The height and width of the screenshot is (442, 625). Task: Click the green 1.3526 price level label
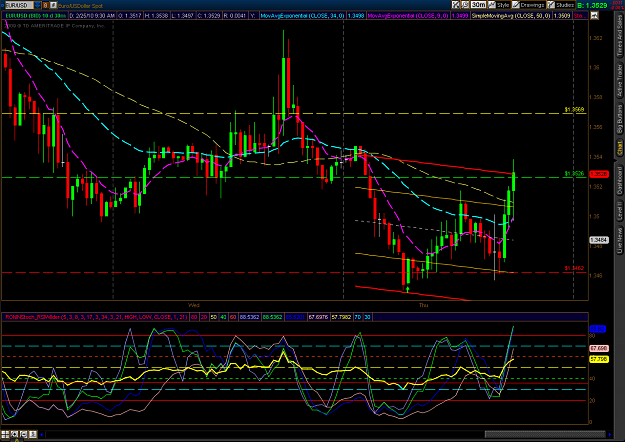point(574,173)
